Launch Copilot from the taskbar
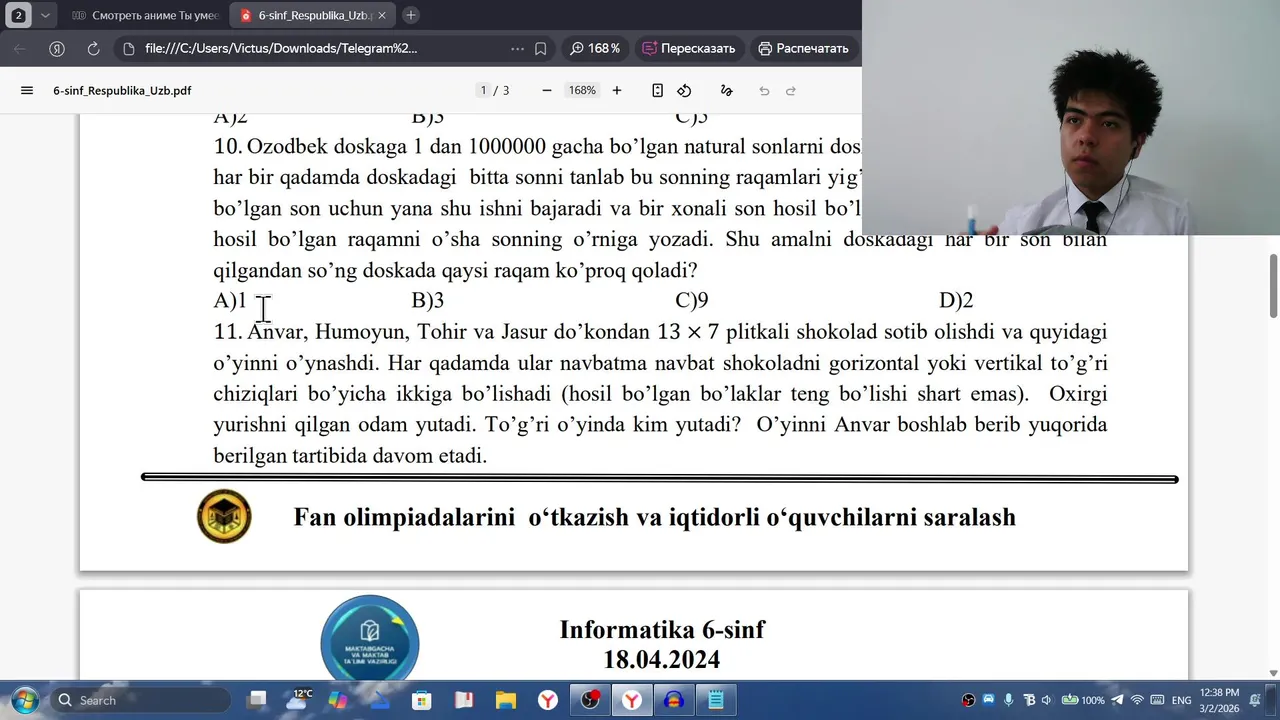The width and height of the screenshot is (1280, 720). [339, 700]
